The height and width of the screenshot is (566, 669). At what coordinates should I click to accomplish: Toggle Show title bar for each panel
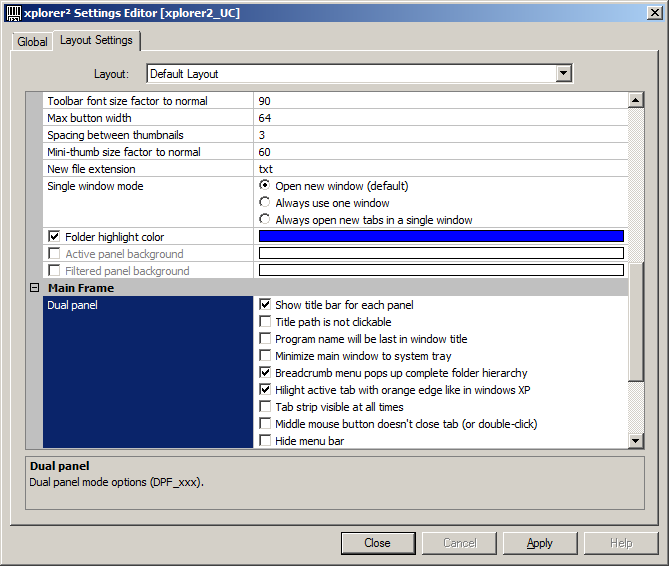265,305
